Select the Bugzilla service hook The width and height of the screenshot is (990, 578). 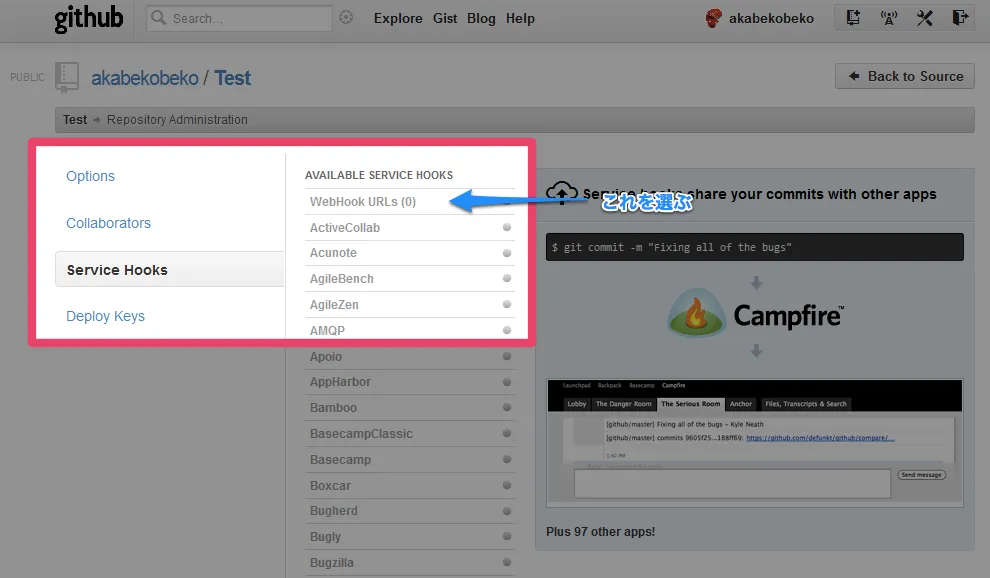[331, 563]
